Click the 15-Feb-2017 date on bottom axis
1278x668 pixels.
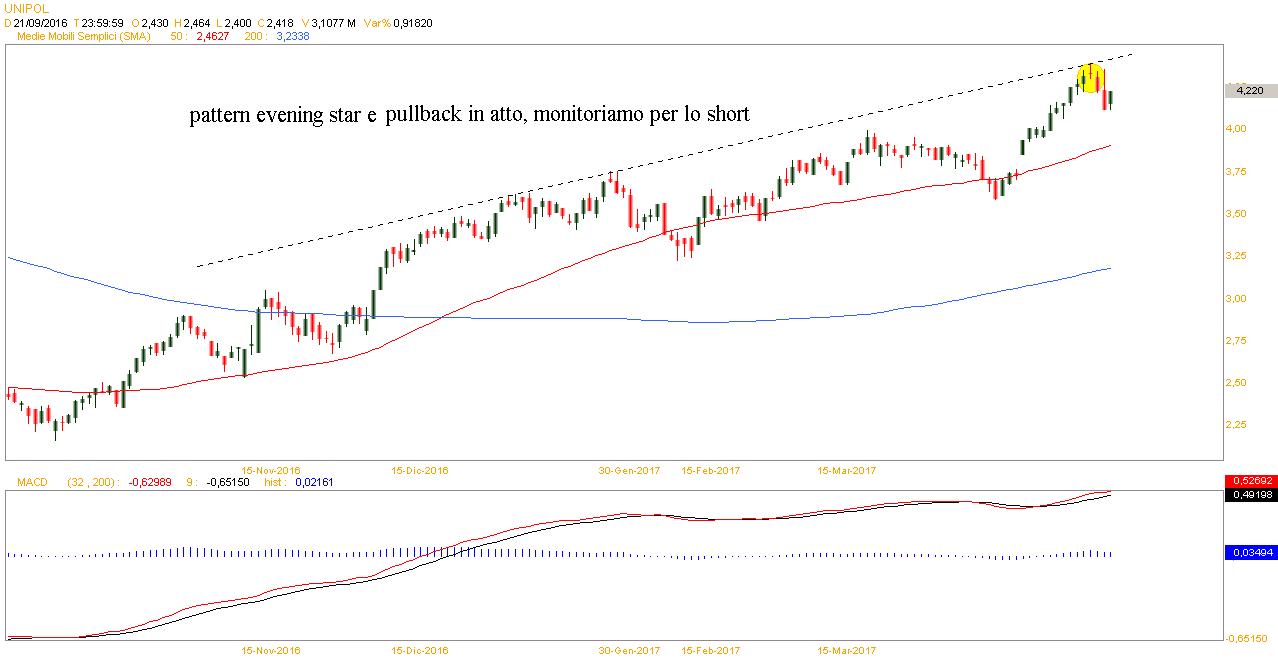(710, 650)
